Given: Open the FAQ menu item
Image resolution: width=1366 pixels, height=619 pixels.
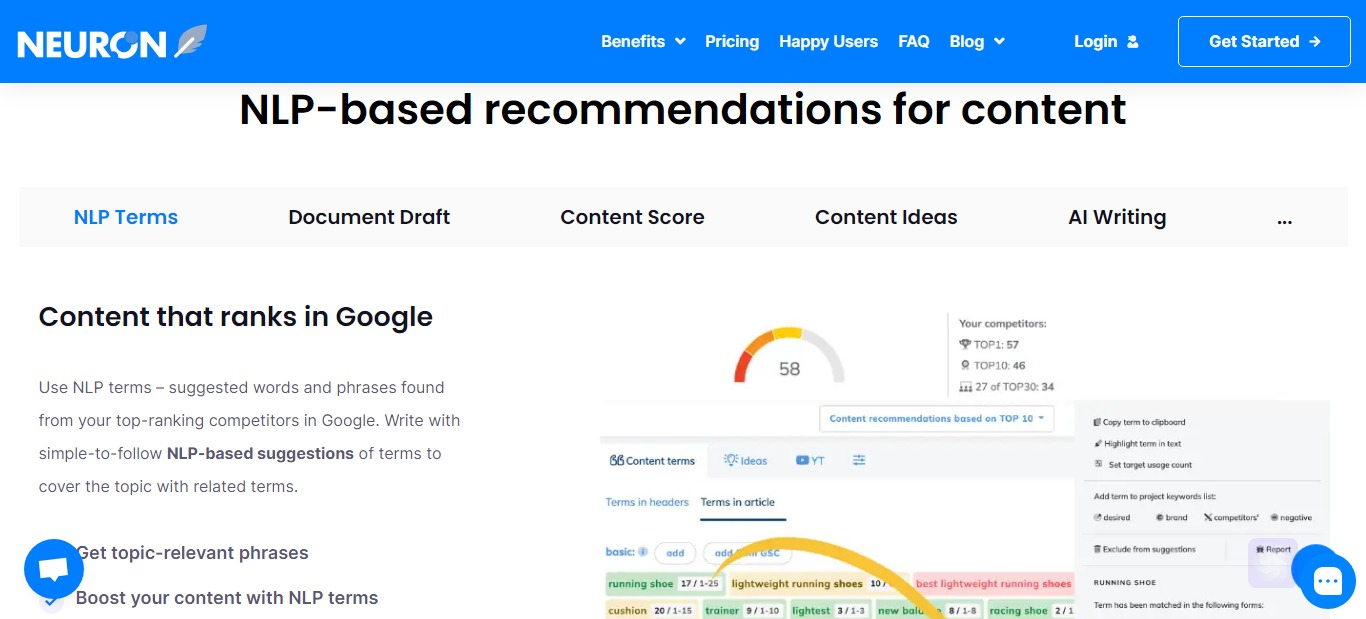Looking at the screenshot, I should [x=914, y=42].
